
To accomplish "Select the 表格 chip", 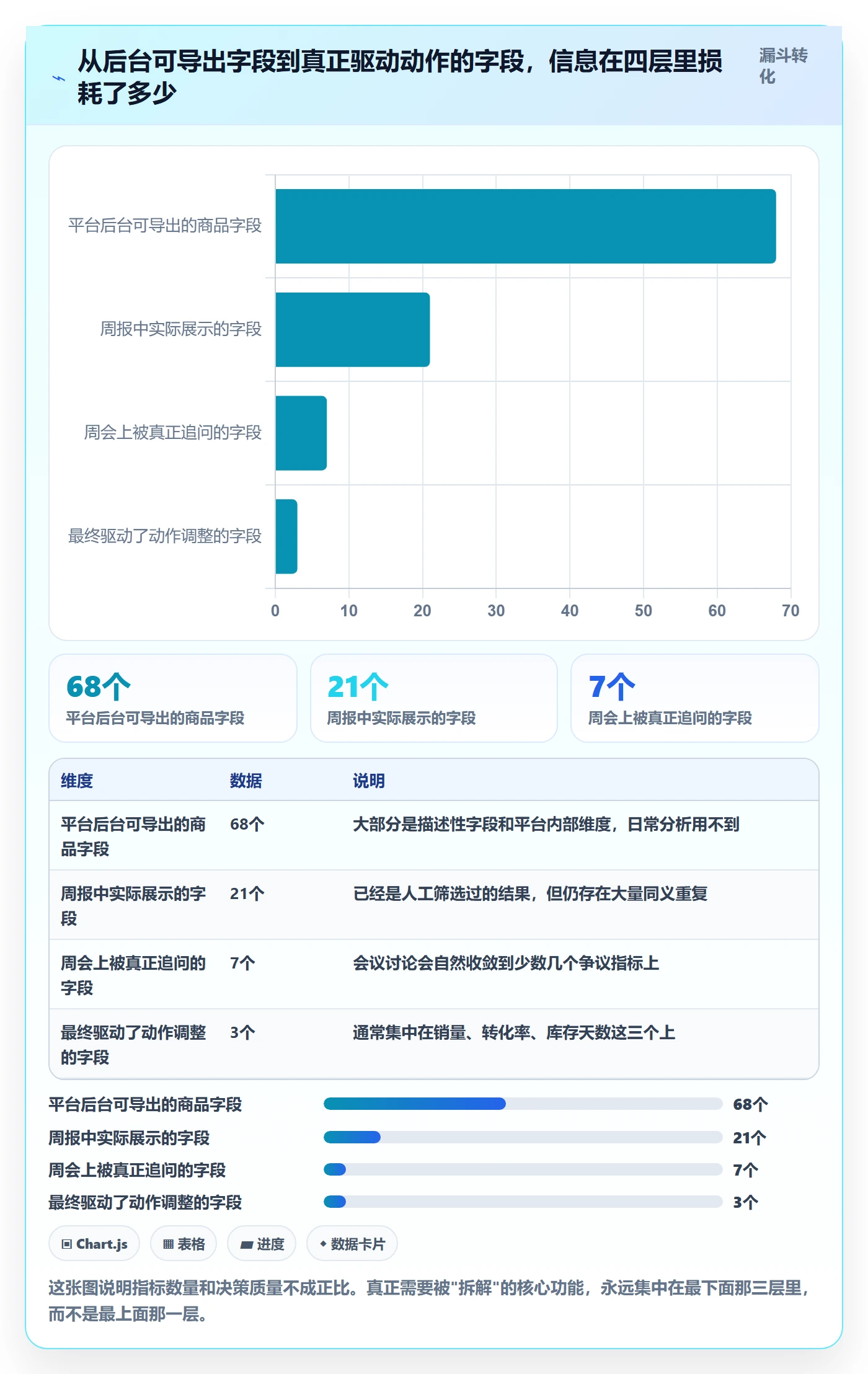I will [184, 1243].
